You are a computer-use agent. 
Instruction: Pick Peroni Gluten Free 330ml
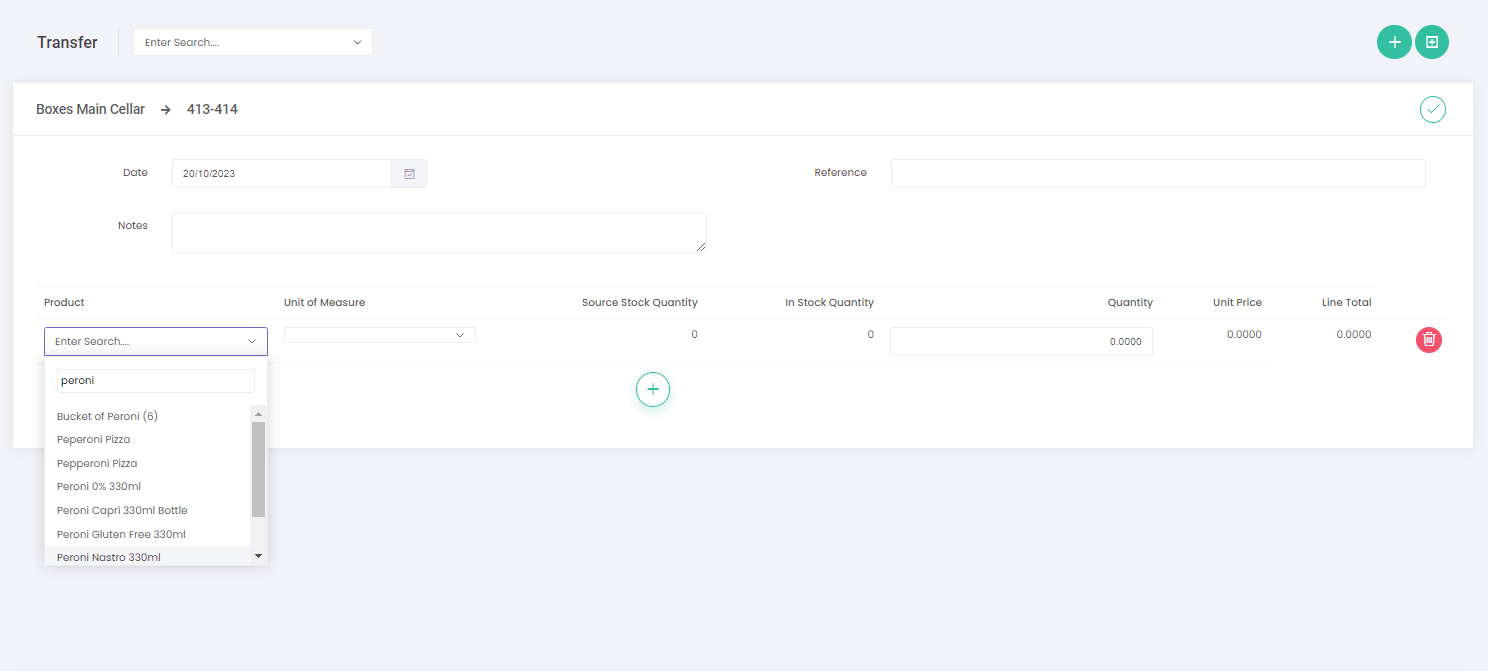121,534
